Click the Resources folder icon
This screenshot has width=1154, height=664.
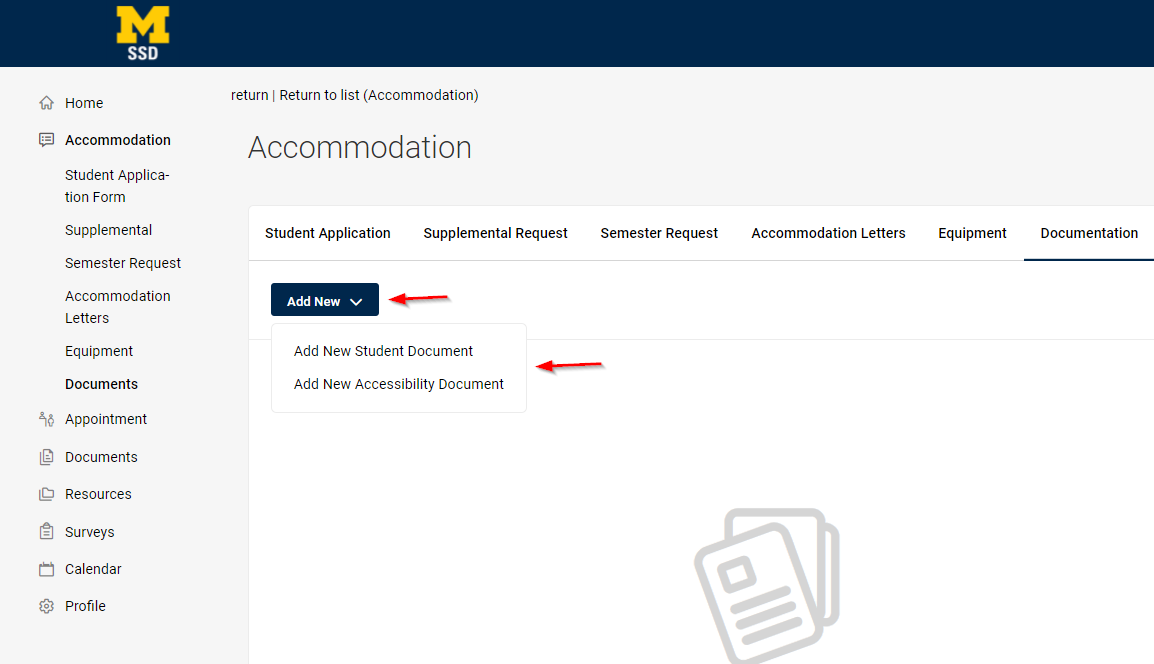click(x=46, y=494)
